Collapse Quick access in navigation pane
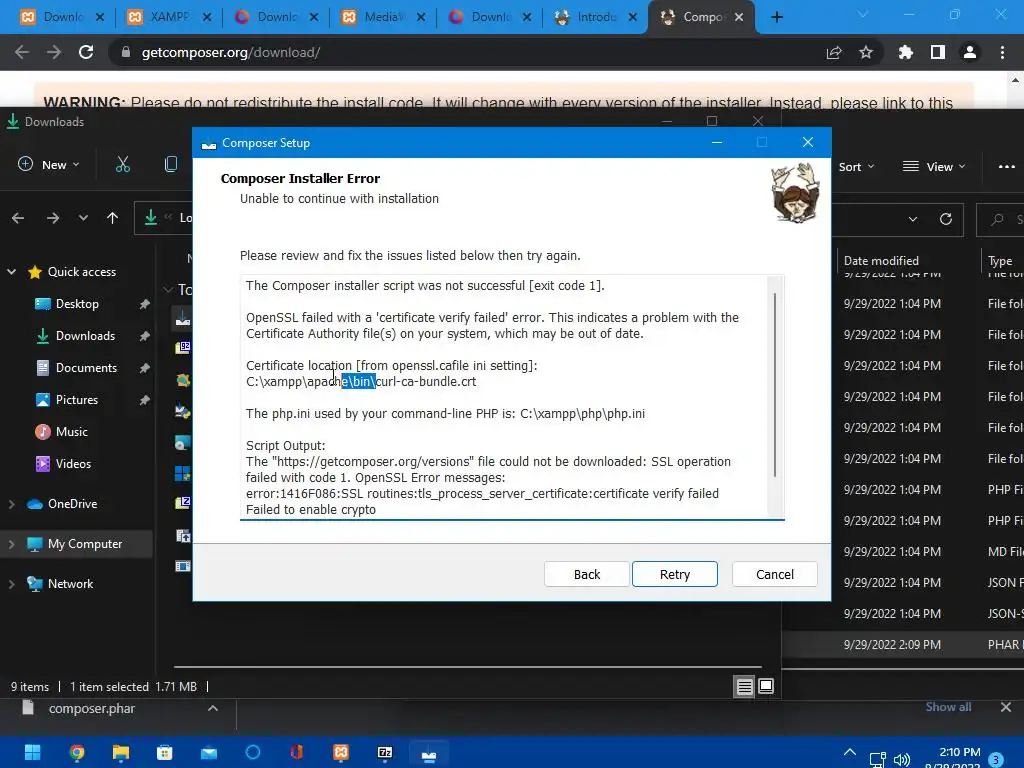1024x768 pixels. (x=12, y=272)
